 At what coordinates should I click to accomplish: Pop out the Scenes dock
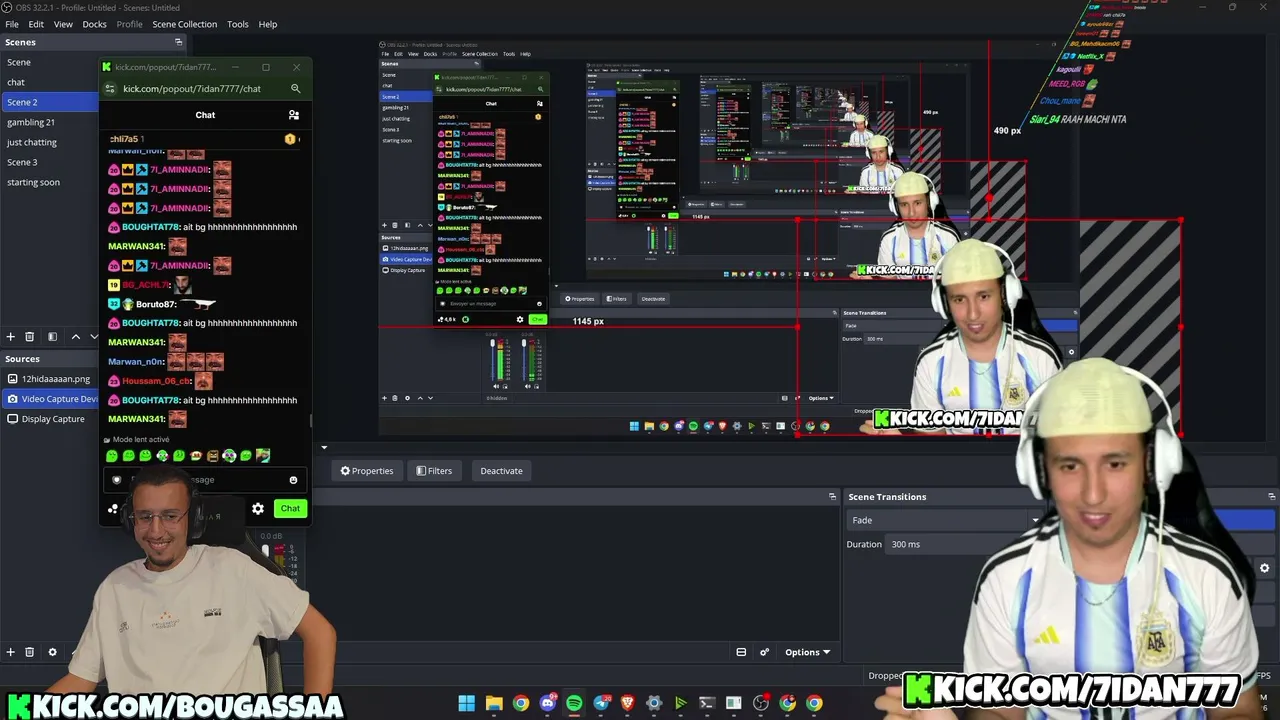click(179, 42)
